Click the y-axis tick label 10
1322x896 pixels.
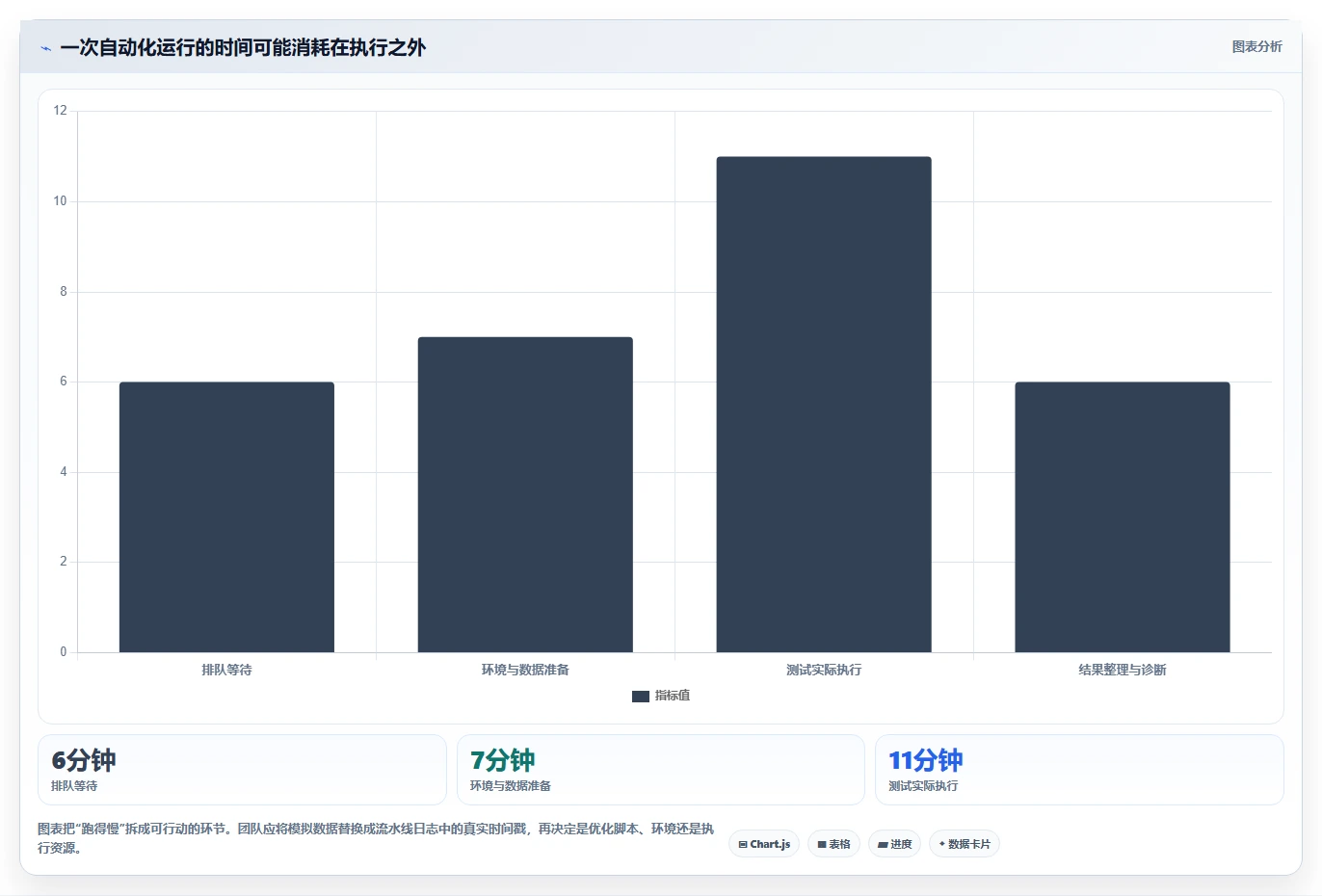[x=61, y=201]
